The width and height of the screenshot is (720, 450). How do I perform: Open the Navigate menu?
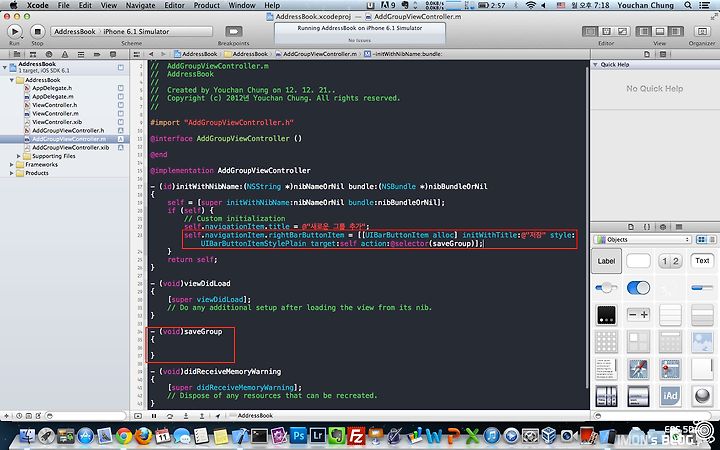140,6
